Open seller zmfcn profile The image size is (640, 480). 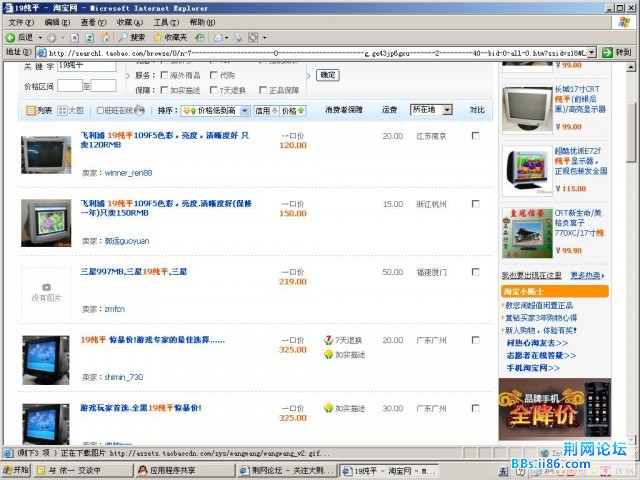(x=115, y=309)
